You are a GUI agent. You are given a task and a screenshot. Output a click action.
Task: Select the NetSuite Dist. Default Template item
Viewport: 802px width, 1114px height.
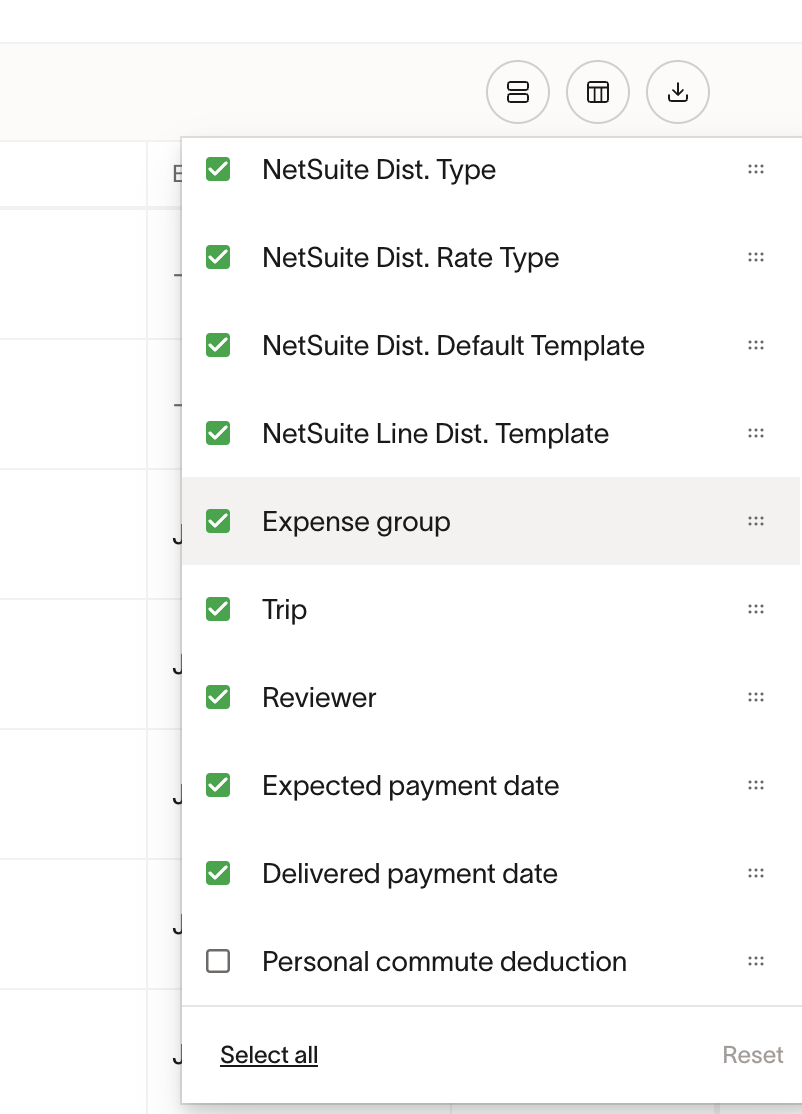[453, 346]
